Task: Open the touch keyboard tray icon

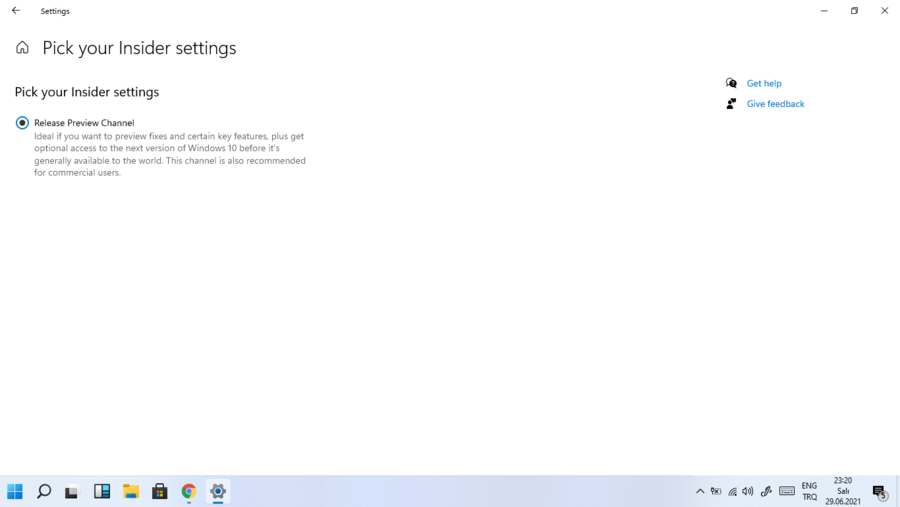Action: [787, 491]
